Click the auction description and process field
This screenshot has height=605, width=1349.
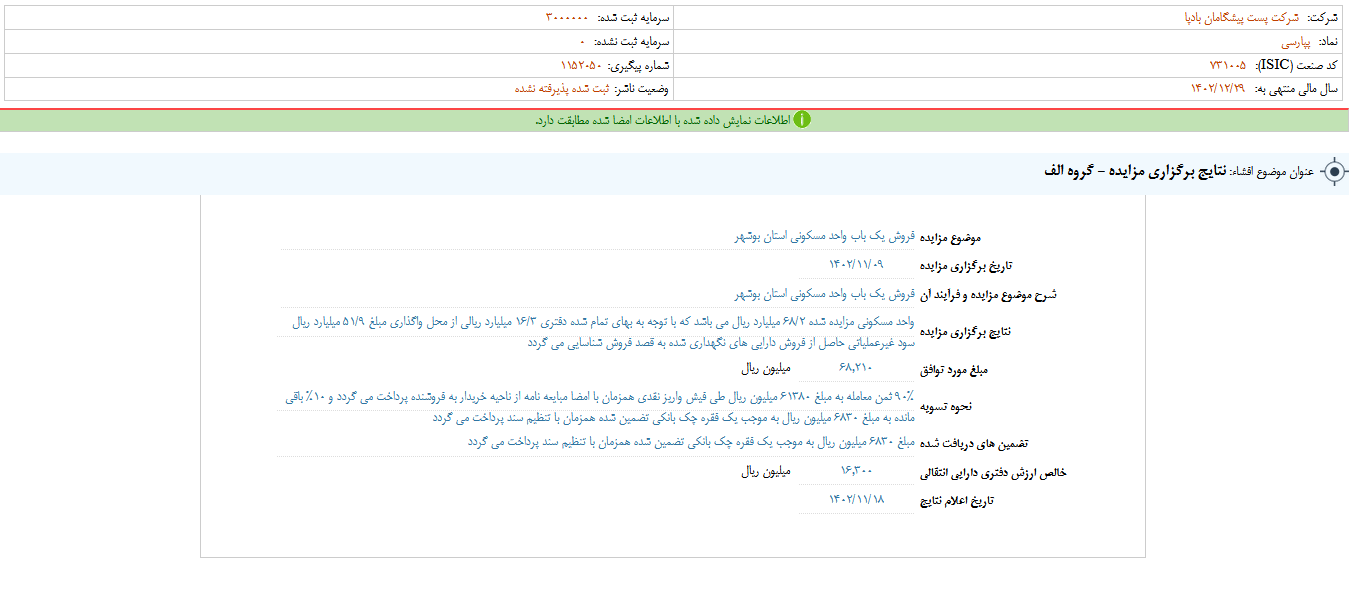[811, 294]
